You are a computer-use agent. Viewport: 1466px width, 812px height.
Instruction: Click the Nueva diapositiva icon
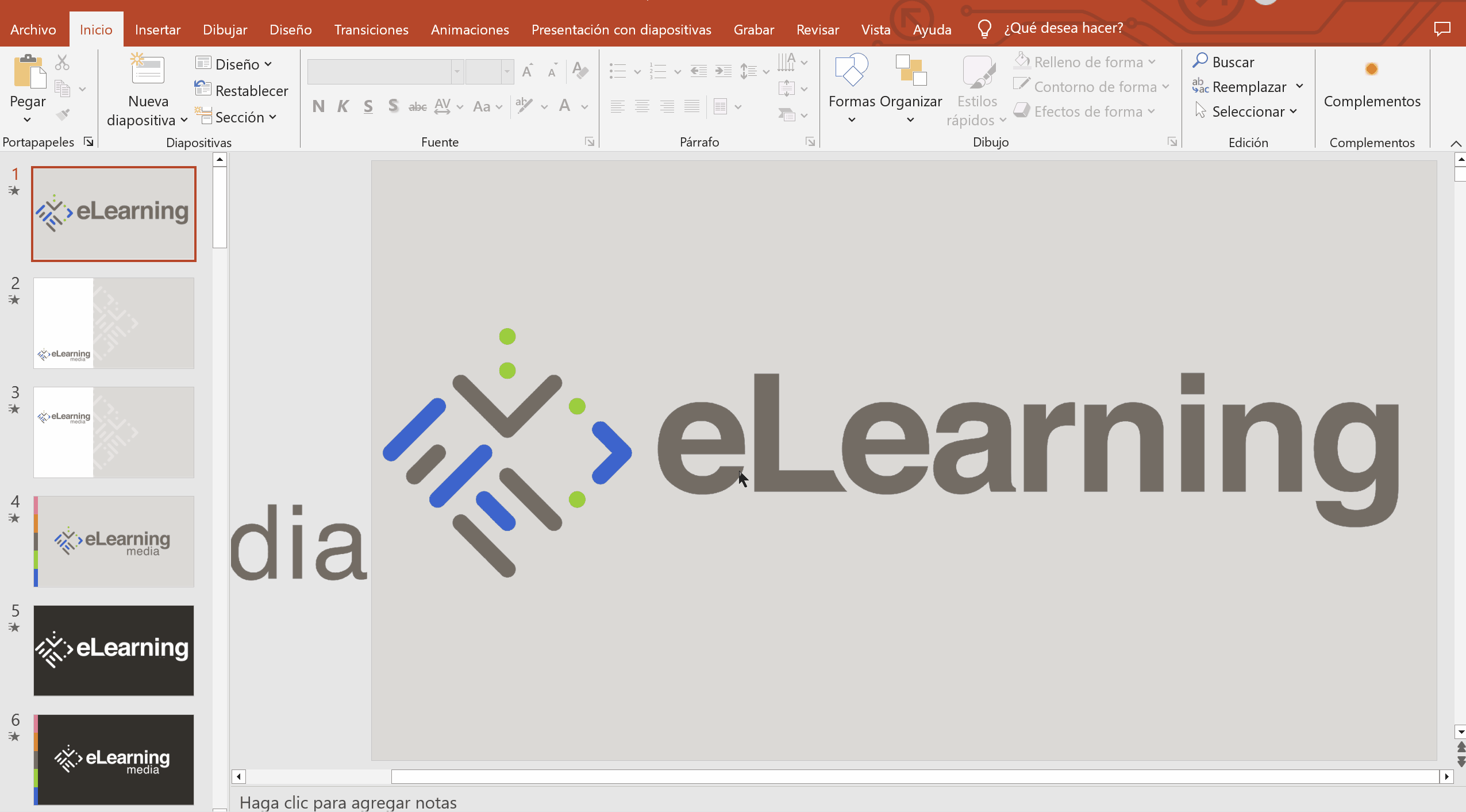(148, 70)
